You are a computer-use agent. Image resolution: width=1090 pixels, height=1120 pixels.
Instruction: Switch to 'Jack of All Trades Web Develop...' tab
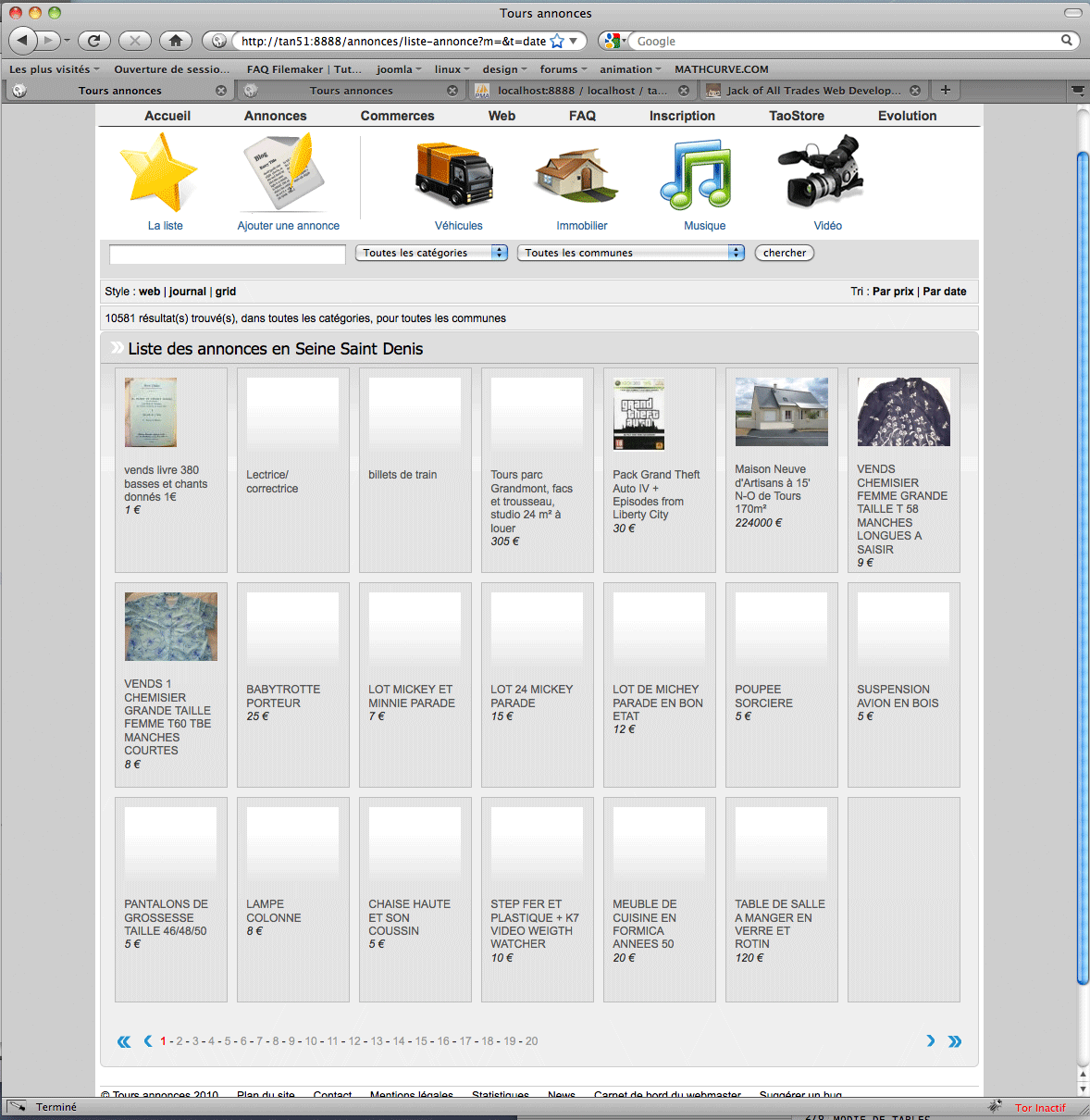click(x=812, y=91)
